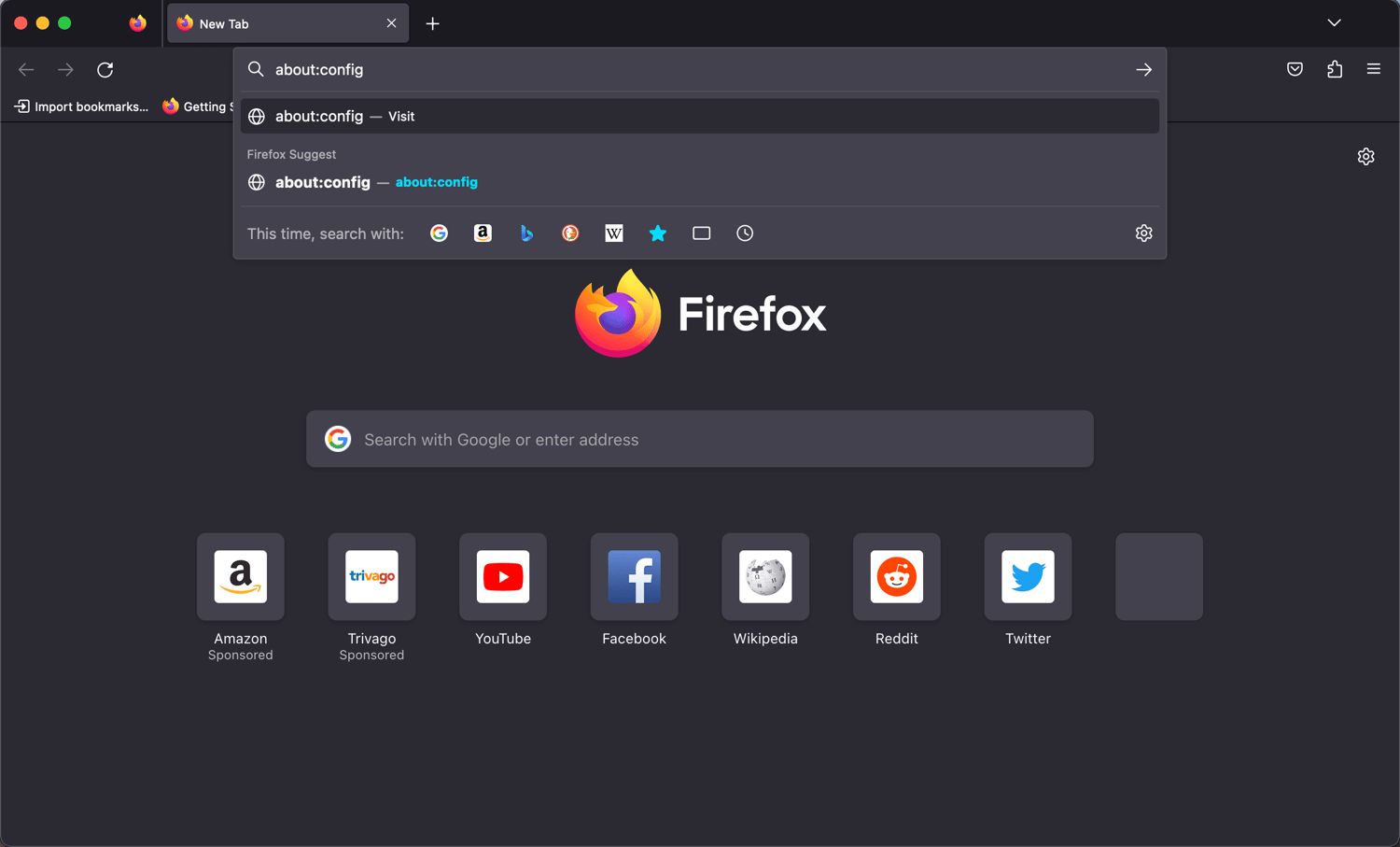This screenshot has width=1400, height=847.
Task: Click the go arrow in address bar
Action: pos(1143,70)
